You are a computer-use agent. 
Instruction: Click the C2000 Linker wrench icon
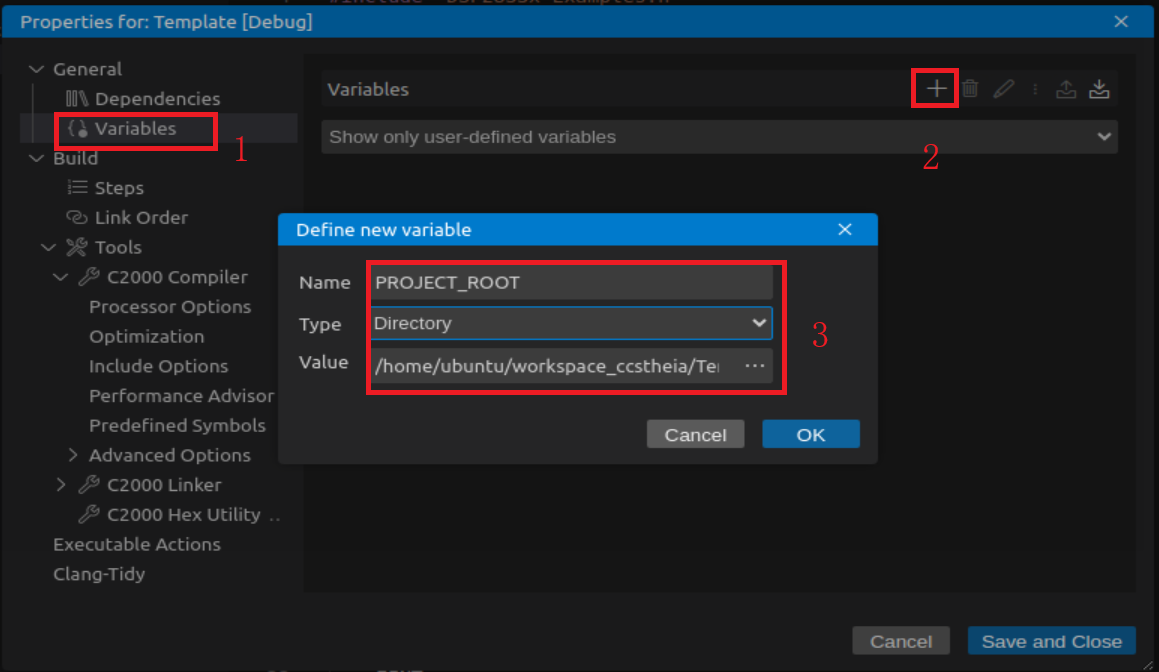point(89,485)
